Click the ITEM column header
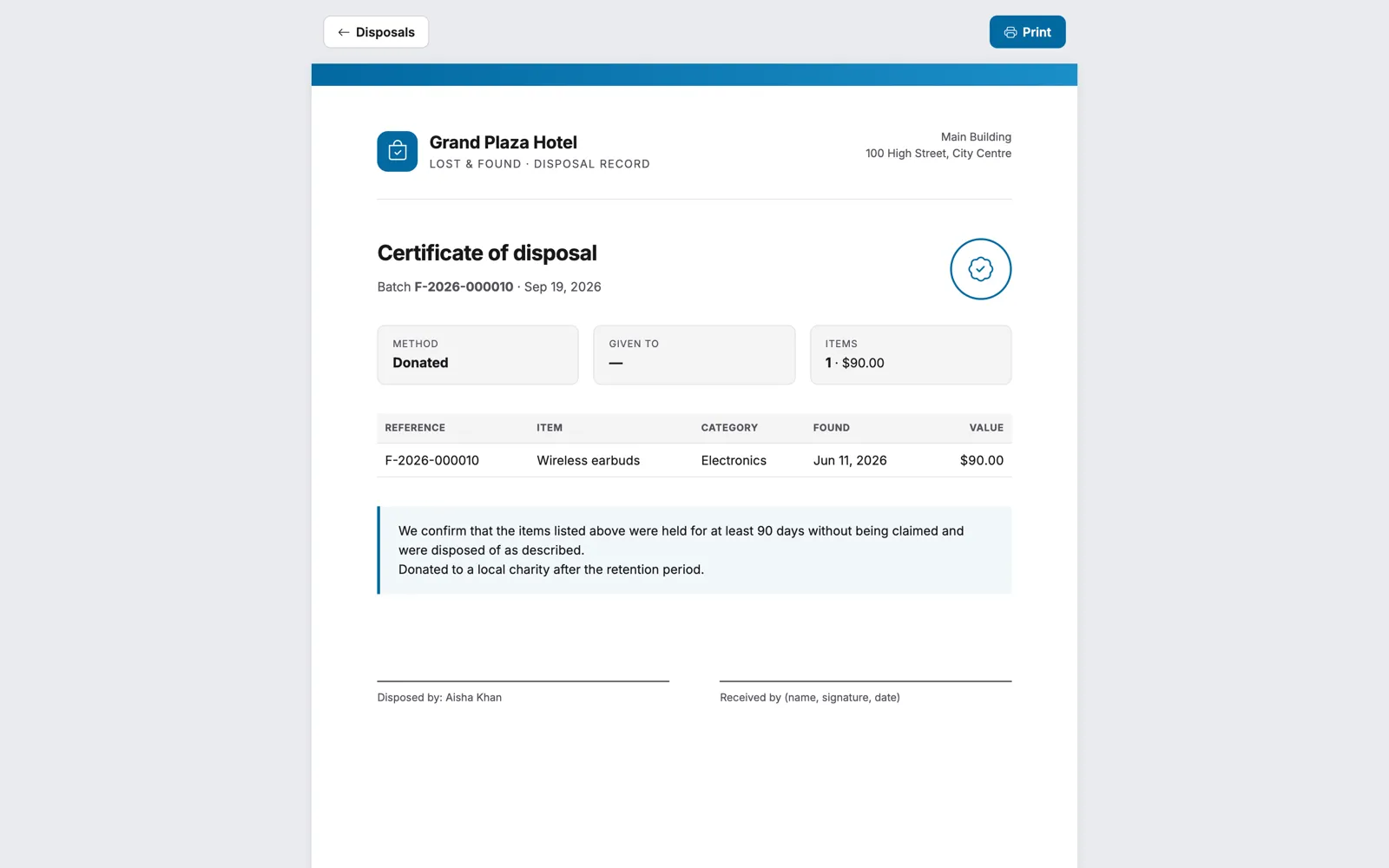 click(x=550, y=428)
